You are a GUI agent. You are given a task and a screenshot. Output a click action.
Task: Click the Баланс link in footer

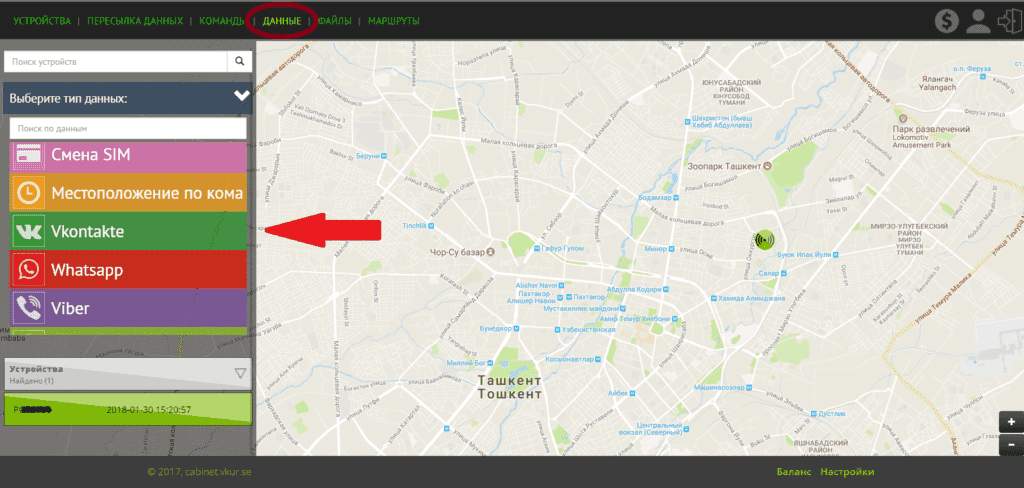point(792,472)
